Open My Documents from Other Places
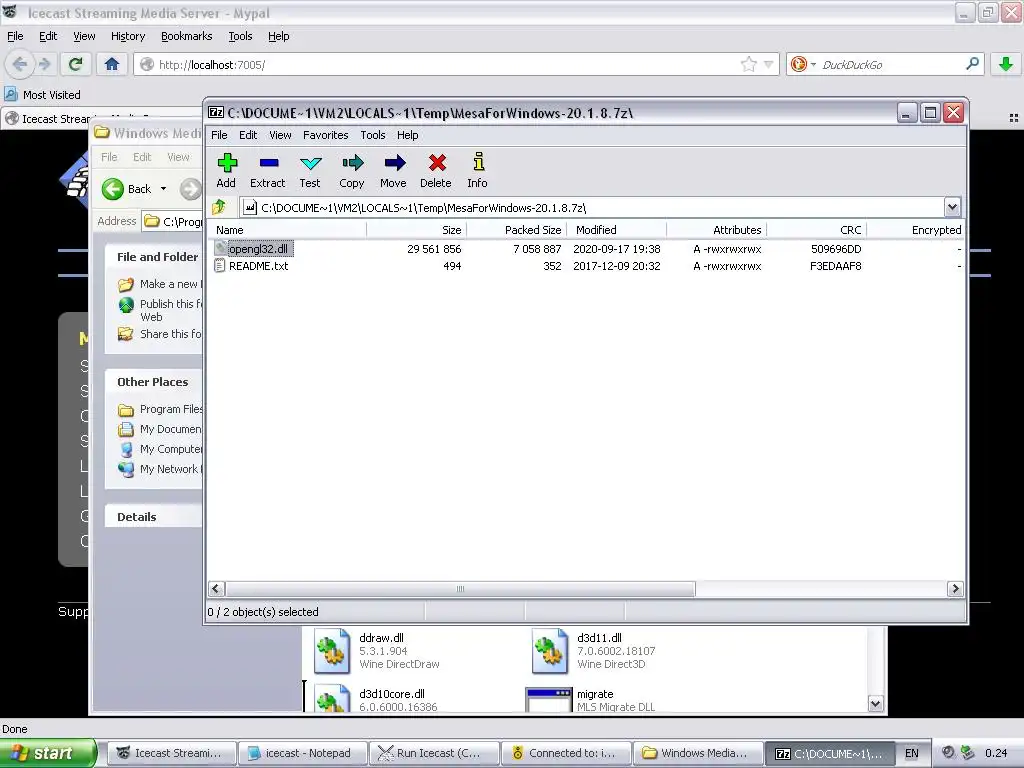The image size is (1024, 768). pos(161,429)
